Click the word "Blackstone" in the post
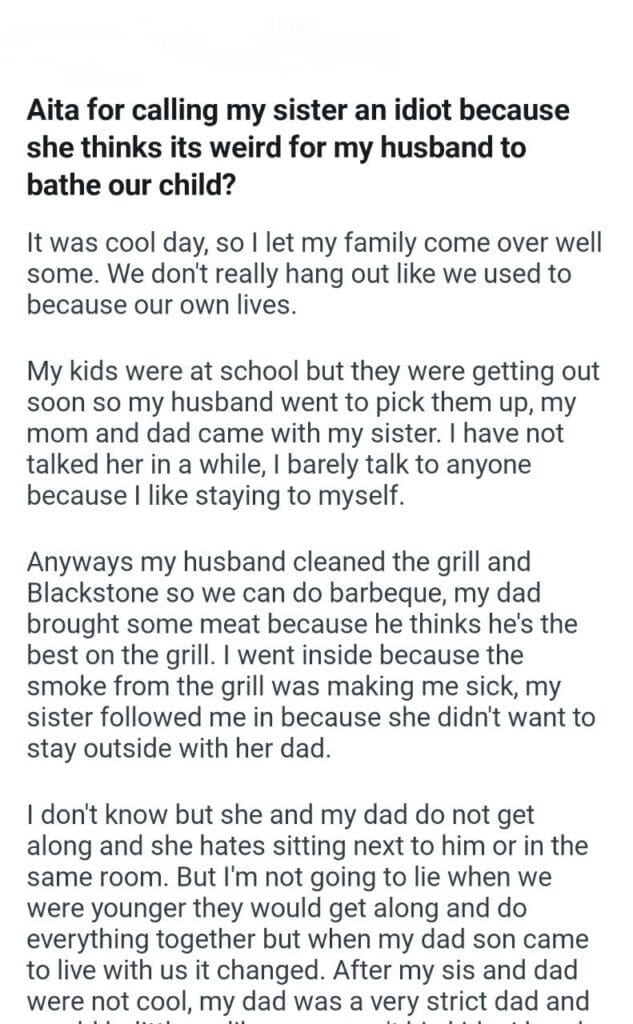 click(x=92, y=594)
